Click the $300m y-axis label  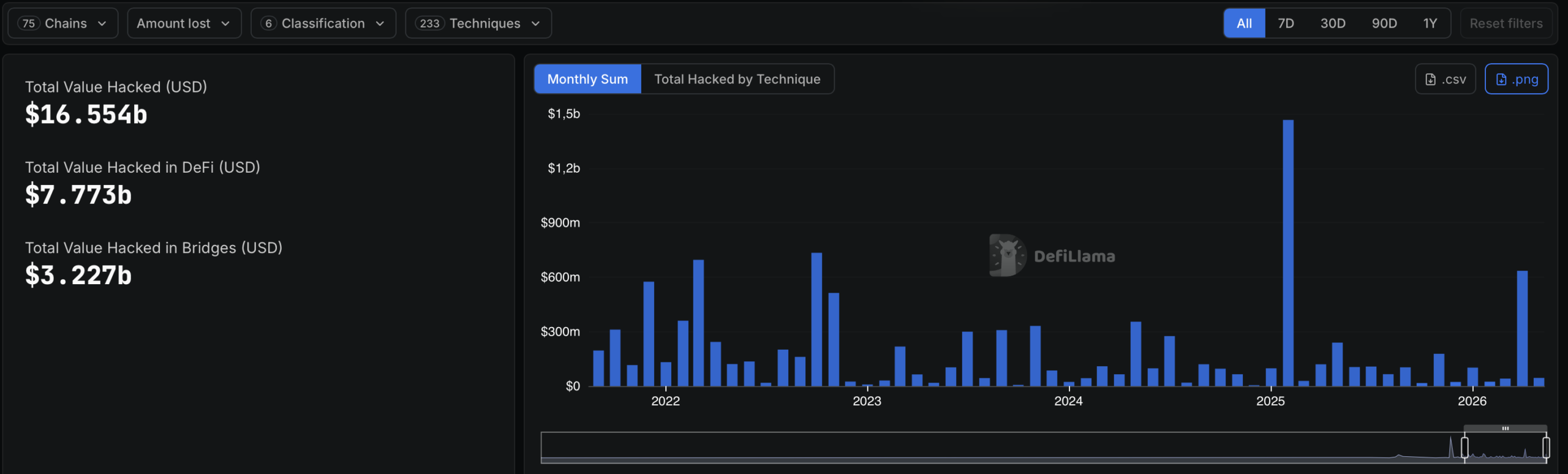tap(560, 332)
